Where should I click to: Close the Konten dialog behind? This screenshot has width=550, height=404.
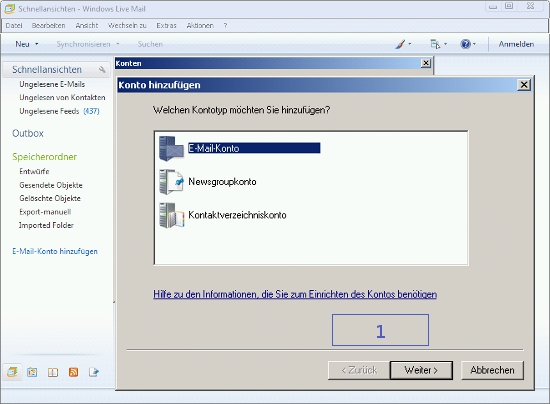(x=426, y=63)
